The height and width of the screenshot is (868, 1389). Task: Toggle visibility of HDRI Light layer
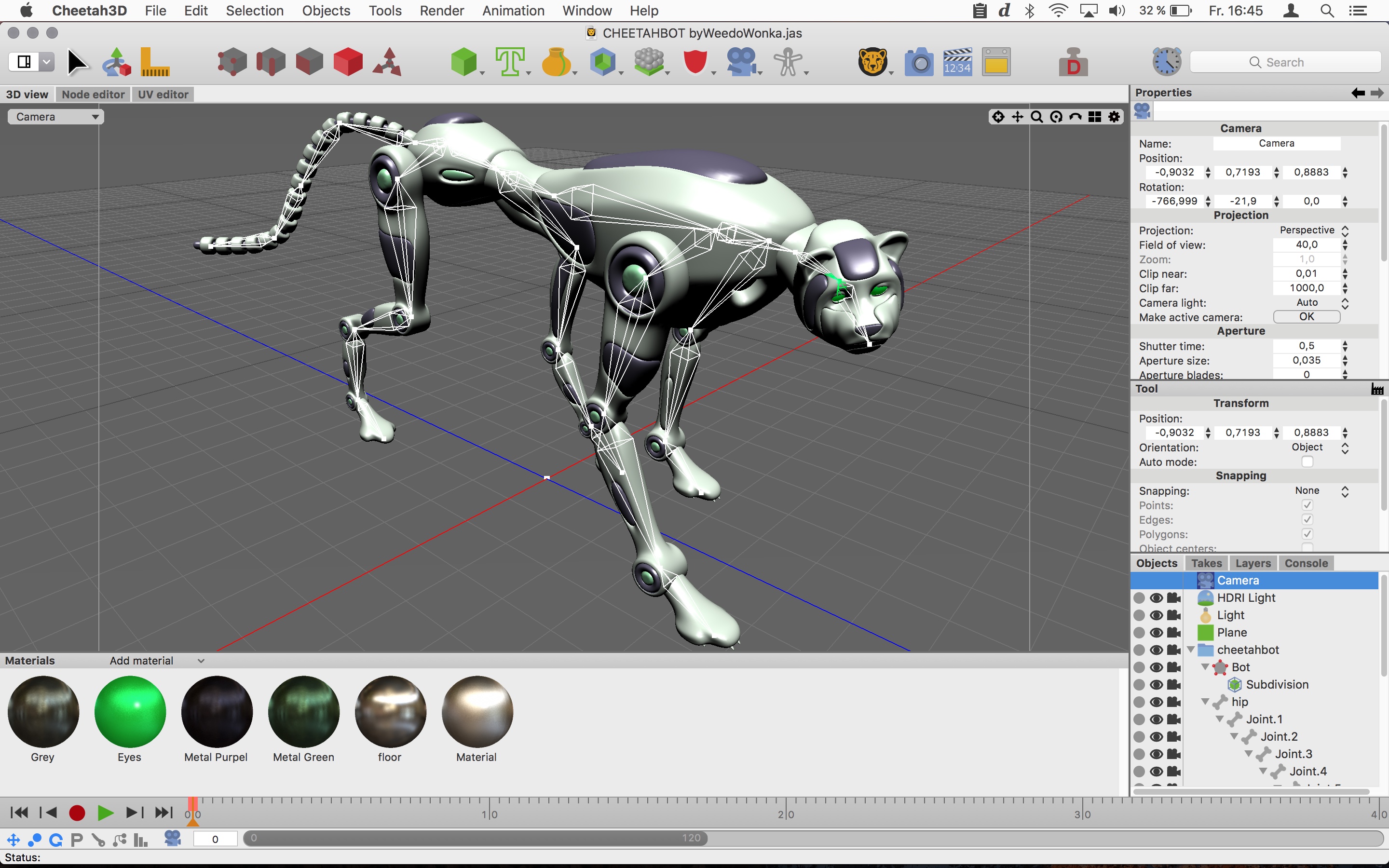point(1157,598)
